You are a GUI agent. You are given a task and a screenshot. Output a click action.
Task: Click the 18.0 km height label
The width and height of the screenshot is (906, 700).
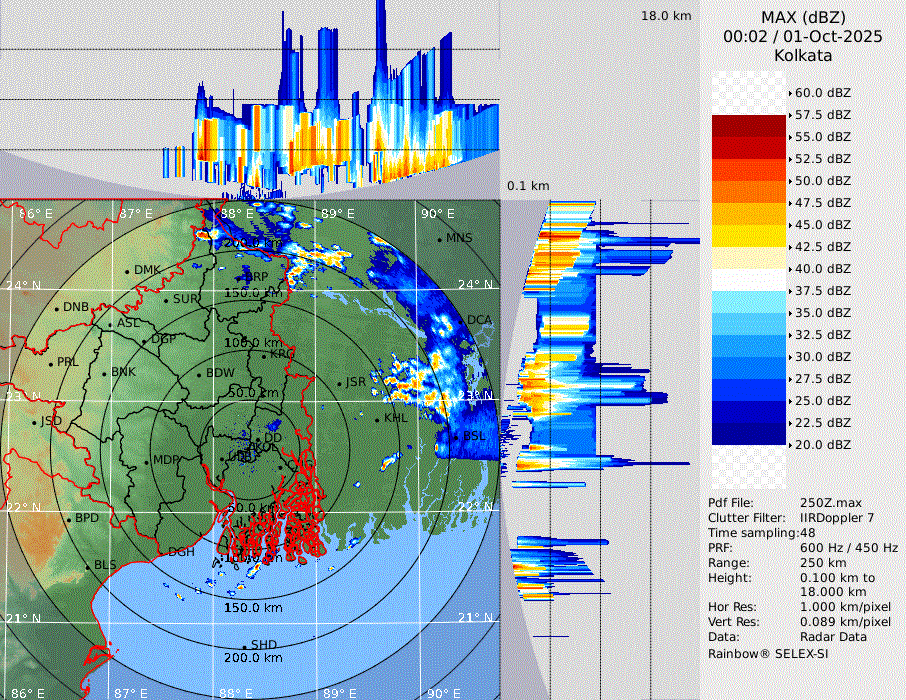(x=666, y=16)
